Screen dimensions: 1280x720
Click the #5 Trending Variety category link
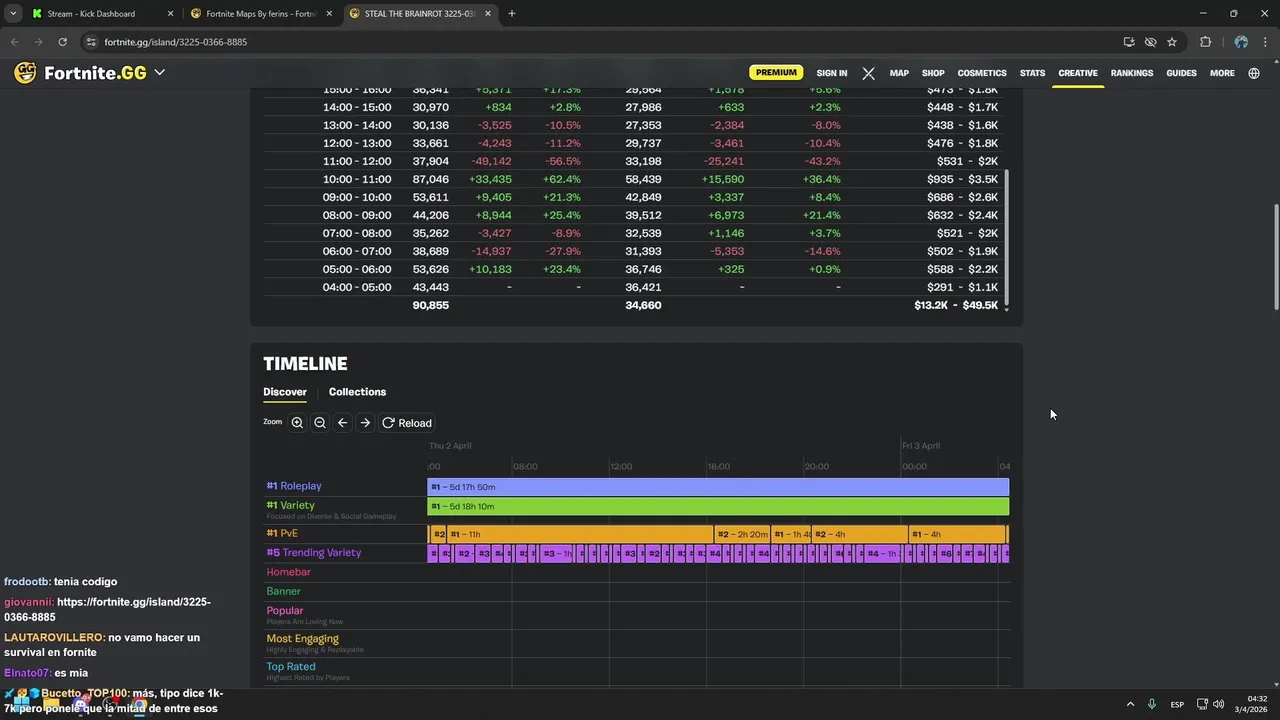coord(313,553)
